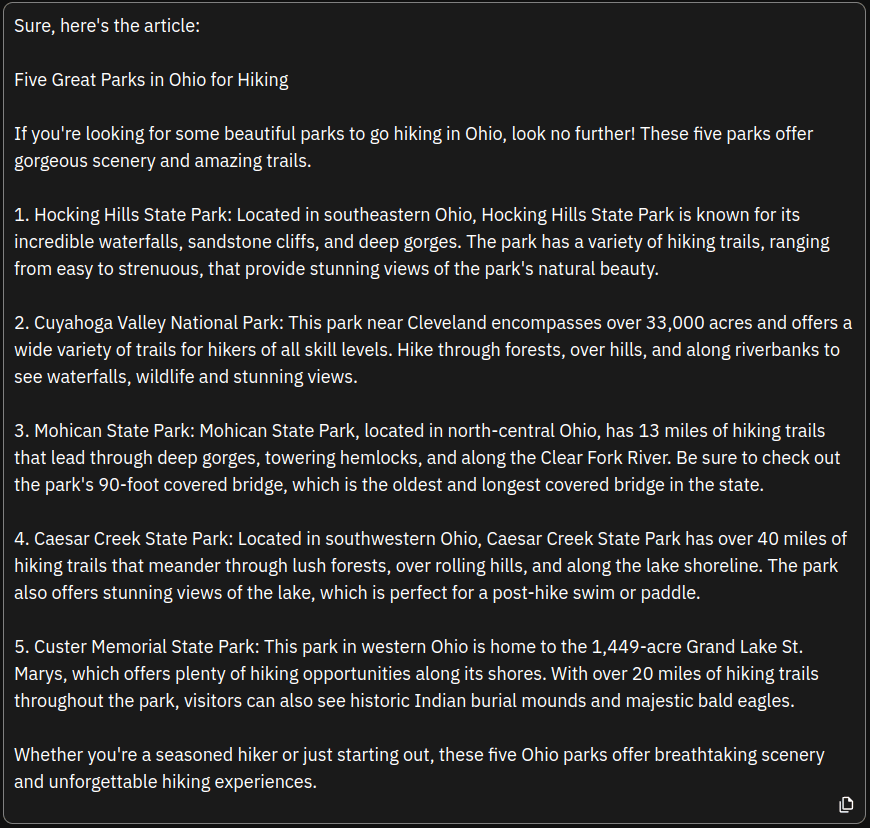
Task: Click the 'Mohican State Park:' list heading
Action: tap(114, 431)
